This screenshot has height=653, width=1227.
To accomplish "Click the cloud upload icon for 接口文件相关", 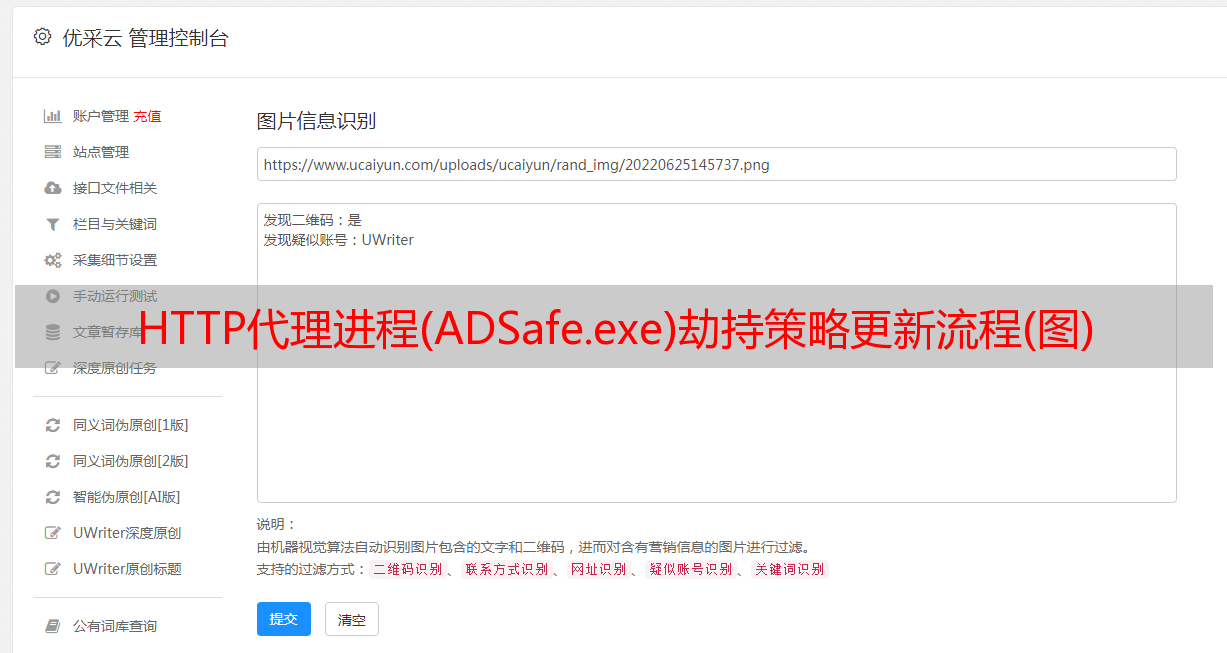I will (x=53, y=188).
